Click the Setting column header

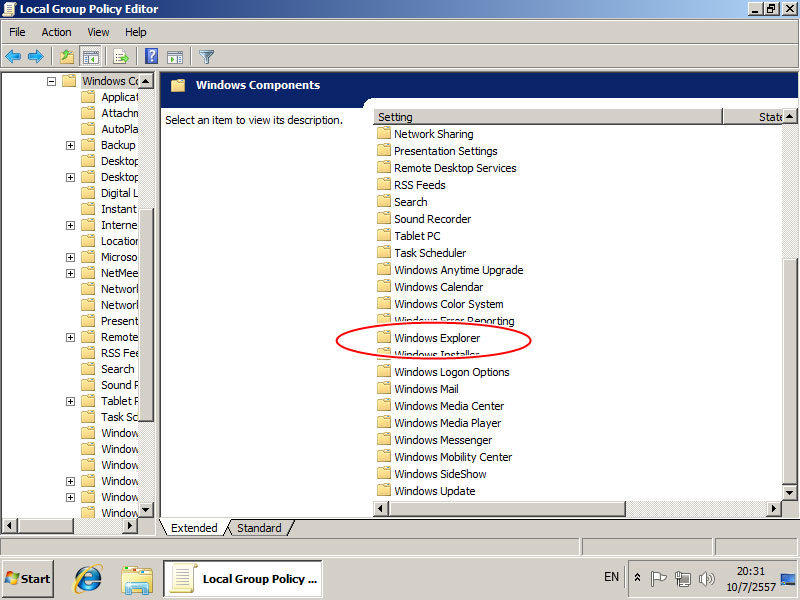[x=548, y=117]
